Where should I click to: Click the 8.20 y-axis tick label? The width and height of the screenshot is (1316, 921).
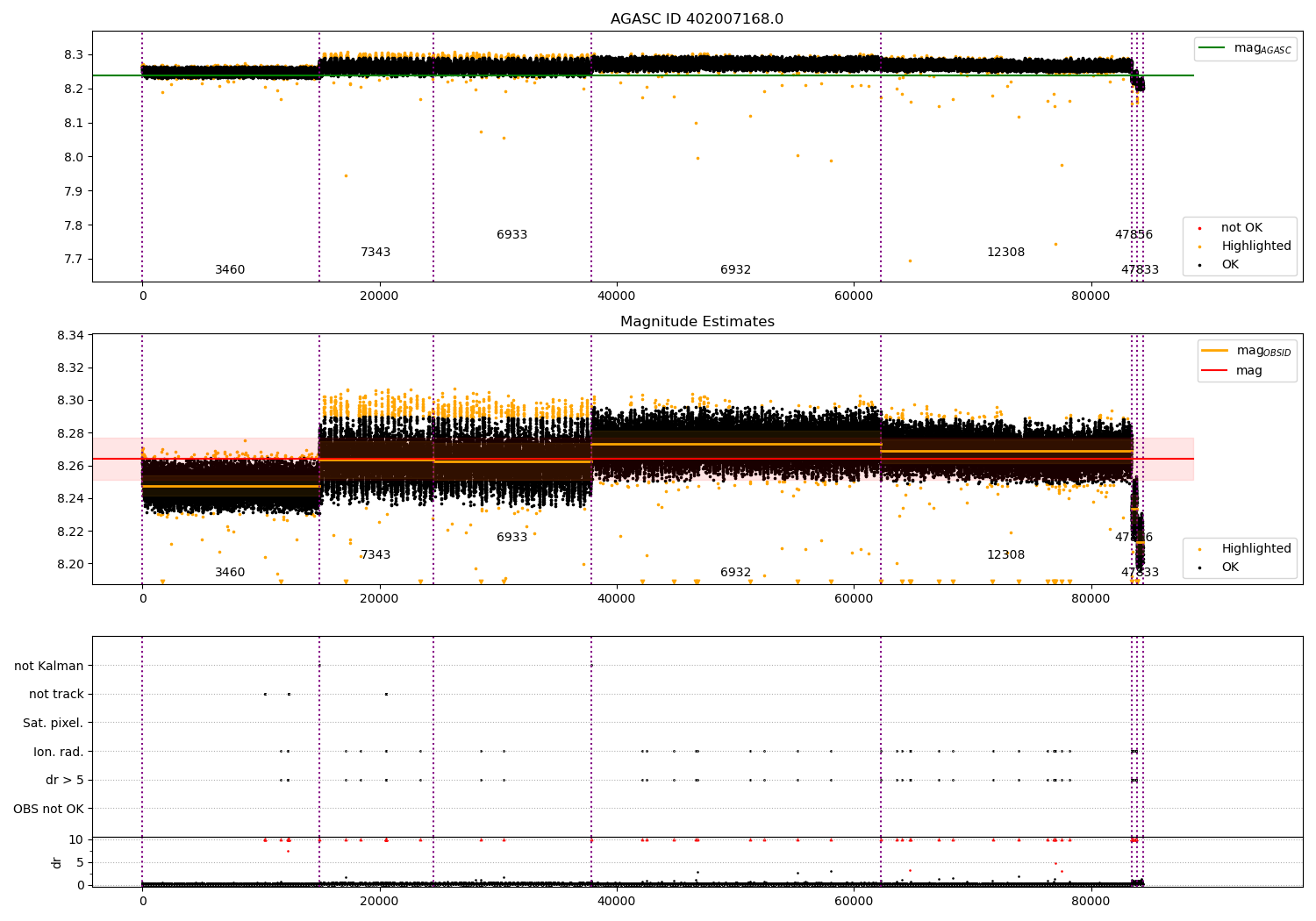(70, 564)
